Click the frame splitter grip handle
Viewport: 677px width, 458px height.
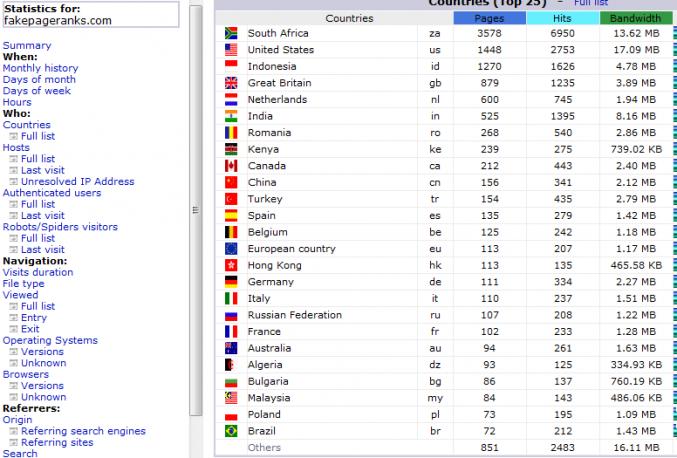click(196, 210)
